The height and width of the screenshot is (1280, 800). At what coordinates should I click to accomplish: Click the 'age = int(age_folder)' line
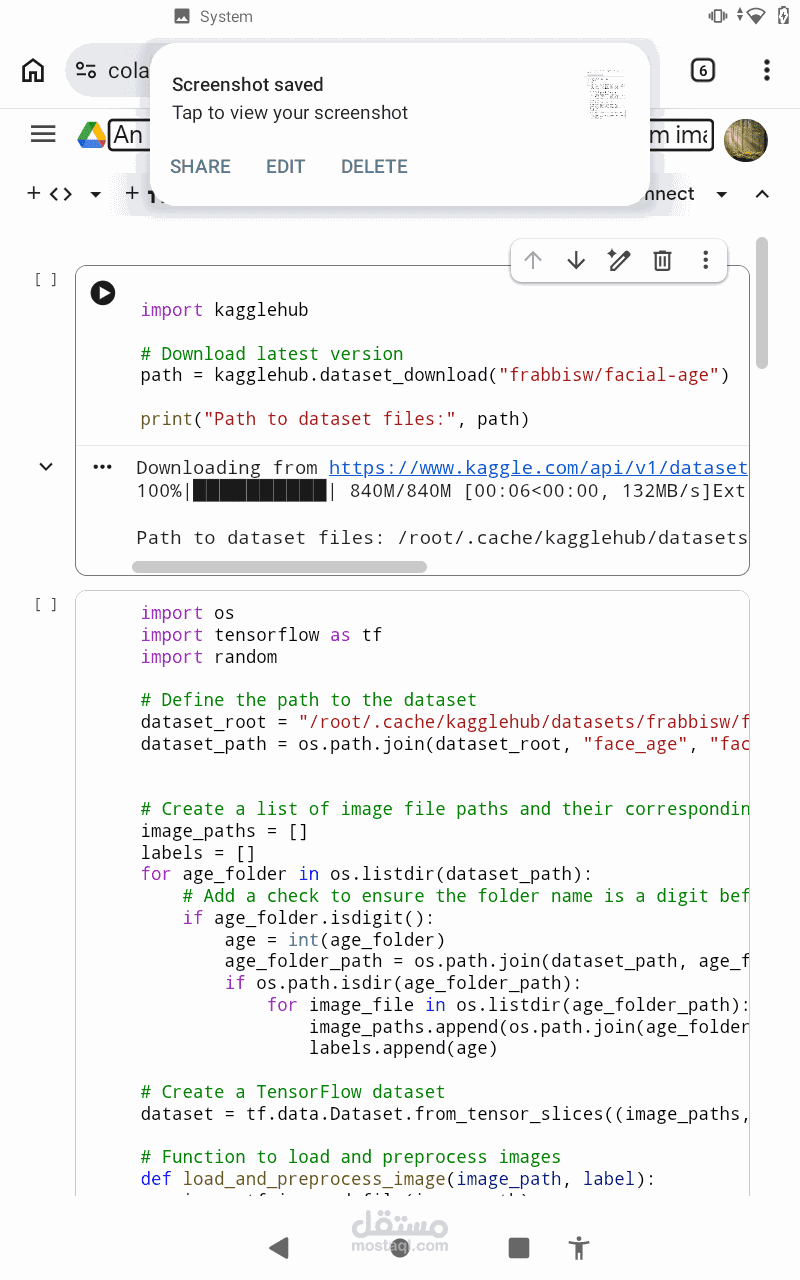pyautogui.click(x=335, y=940)
